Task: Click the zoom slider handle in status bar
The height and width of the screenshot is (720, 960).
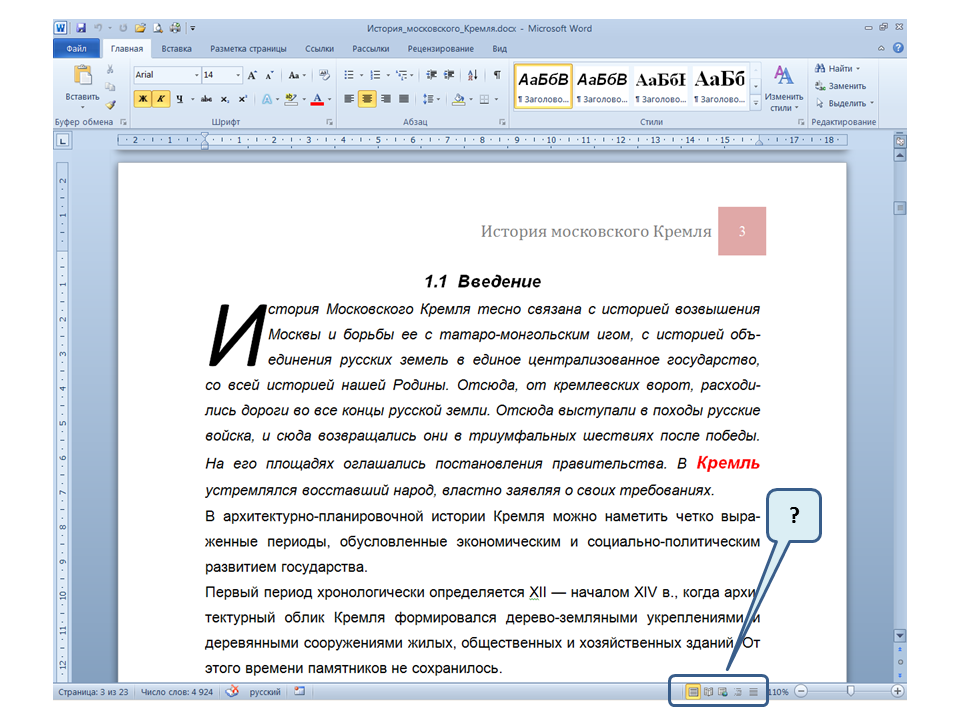Action: click(x=850, y=691)
